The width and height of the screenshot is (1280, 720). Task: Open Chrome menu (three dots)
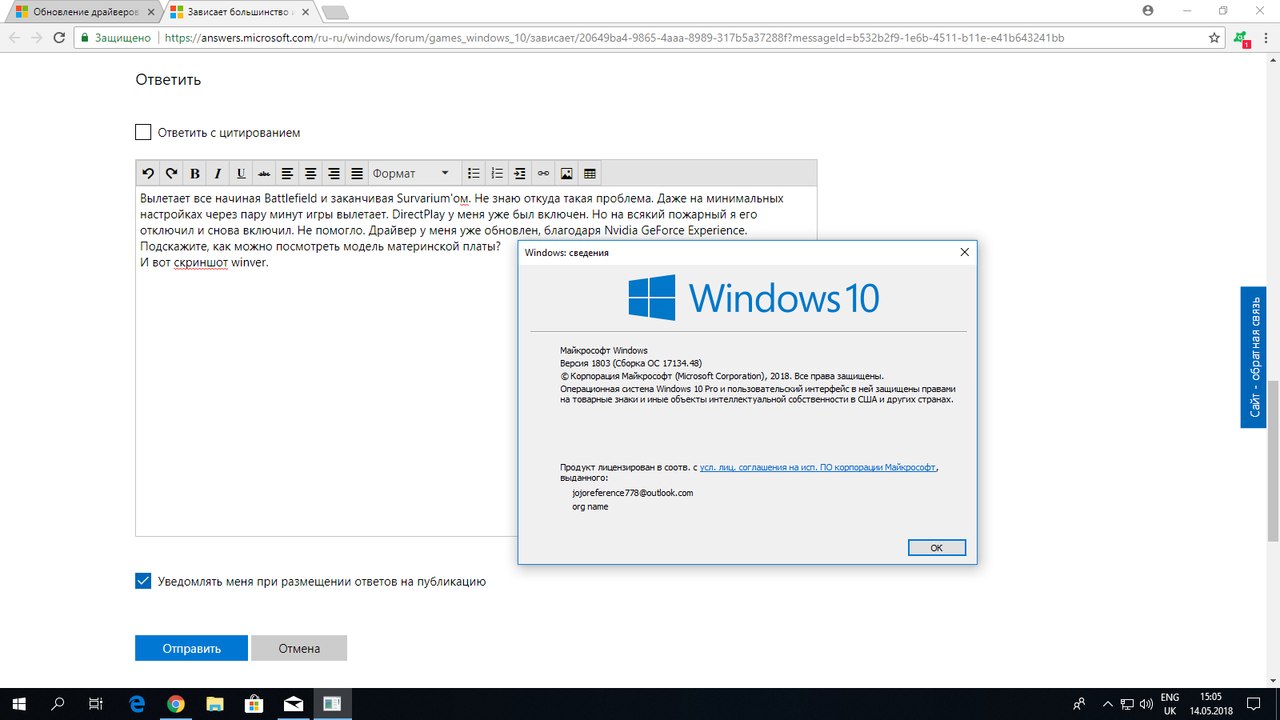click(x=1265, y=38)
